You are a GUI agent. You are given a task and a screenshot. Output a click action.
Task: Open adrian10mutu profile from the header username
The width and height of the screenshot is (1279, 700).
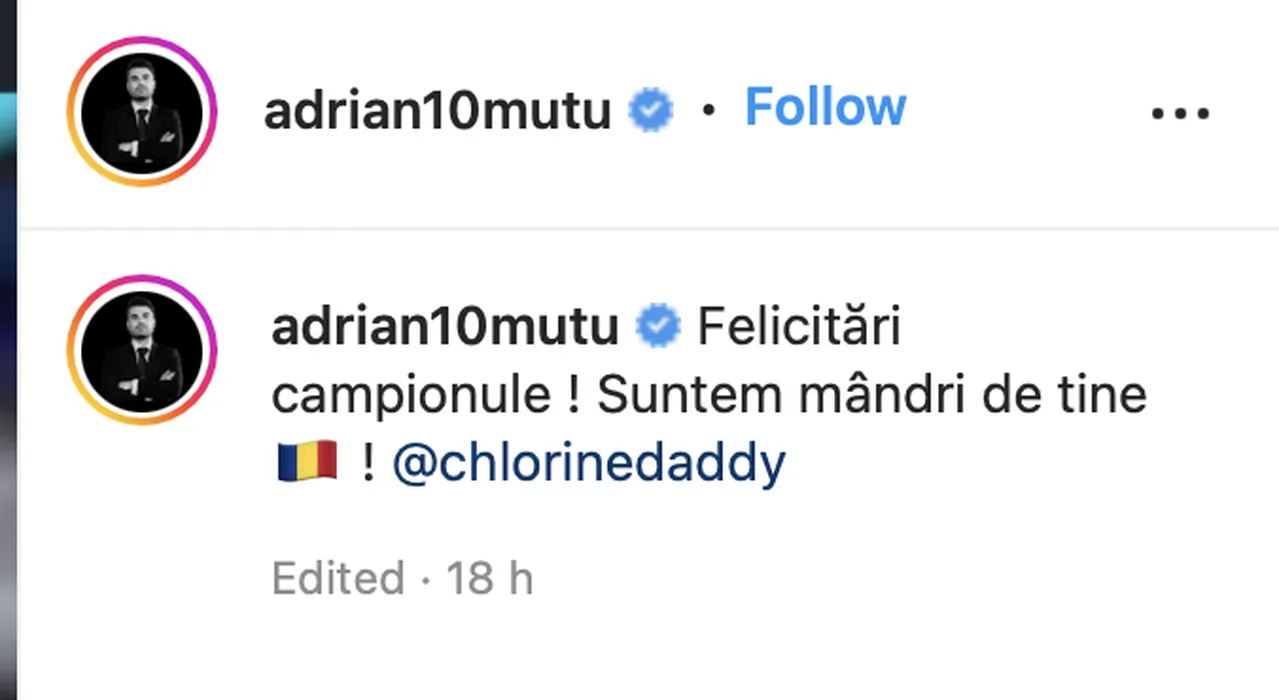click(437, 111)
